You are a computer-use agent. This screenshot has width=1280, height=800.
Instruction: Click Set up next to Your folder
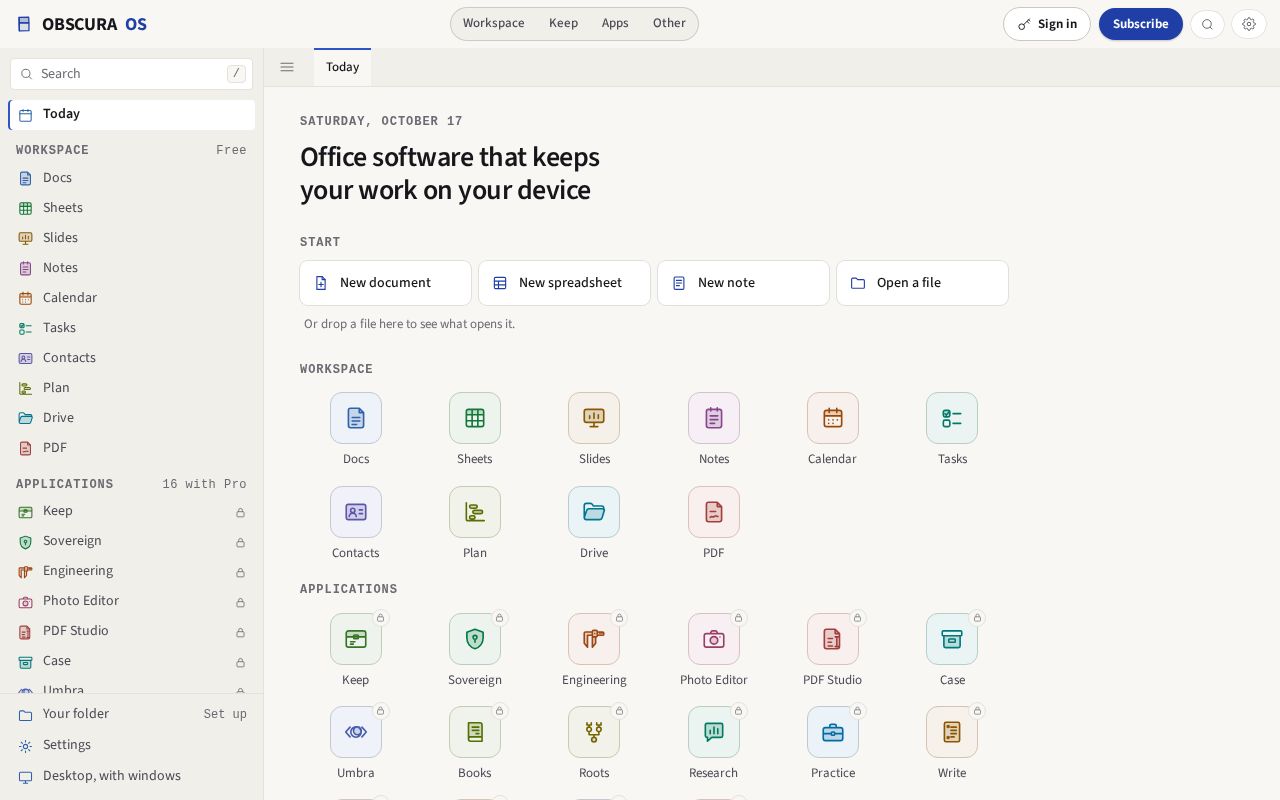coord(225,714)
